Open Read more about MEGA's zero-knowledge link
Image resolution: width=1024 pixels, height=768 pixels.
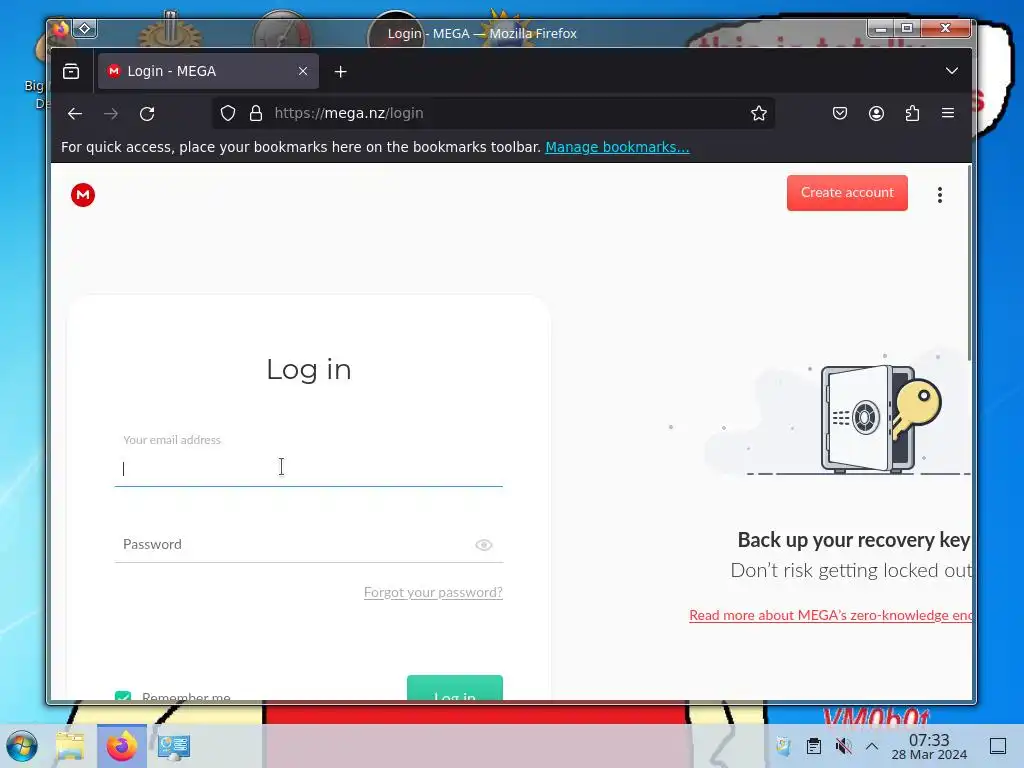(830, 615)
